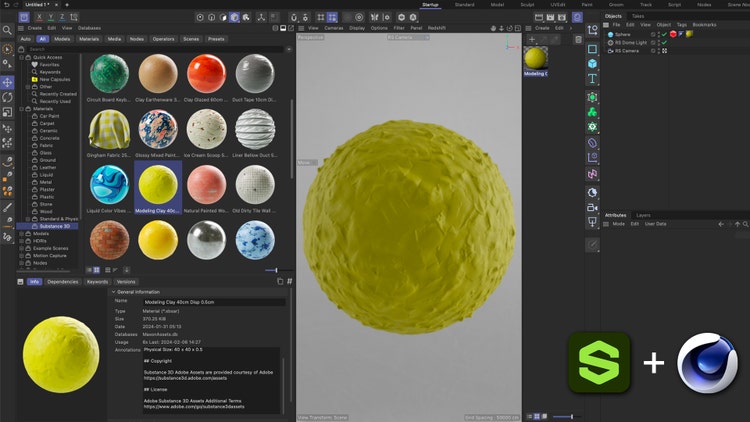Add a new material with plus icon

coord(532,40)
